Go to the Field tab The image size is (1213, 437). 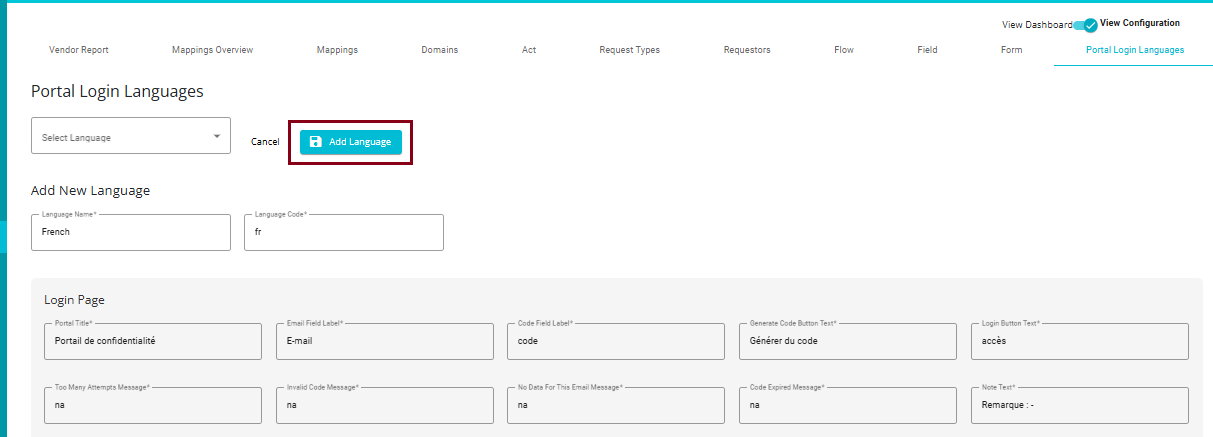(927, 50)
